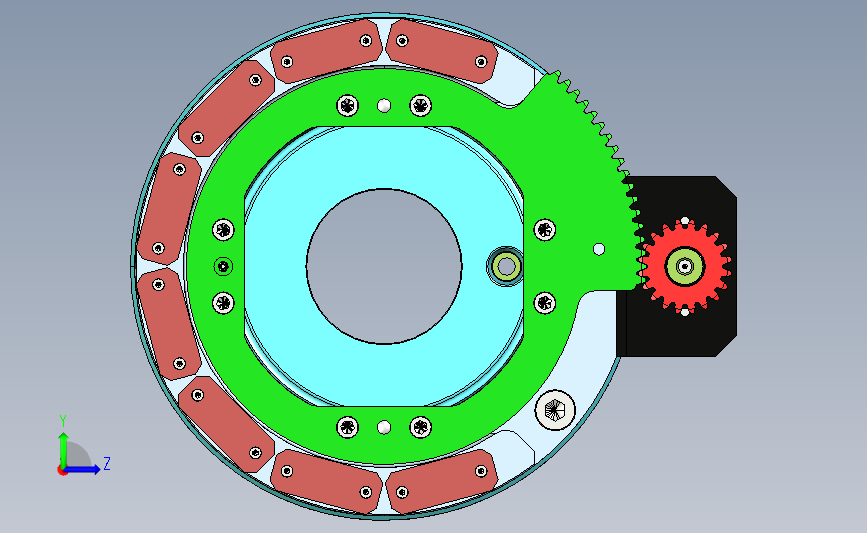Click the Z axis label of the triad
This screenshot has height=533, width=867.
point(107,463)
